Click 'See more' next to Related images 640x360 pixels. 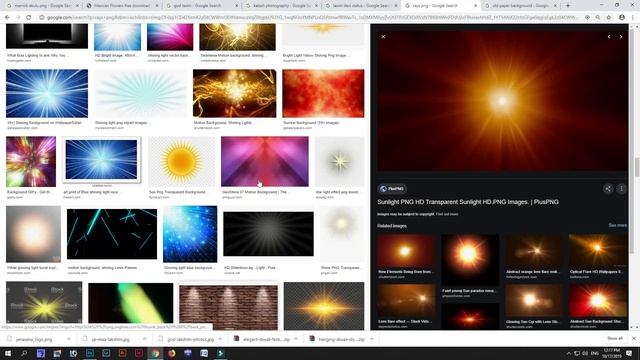pos(618,225)
